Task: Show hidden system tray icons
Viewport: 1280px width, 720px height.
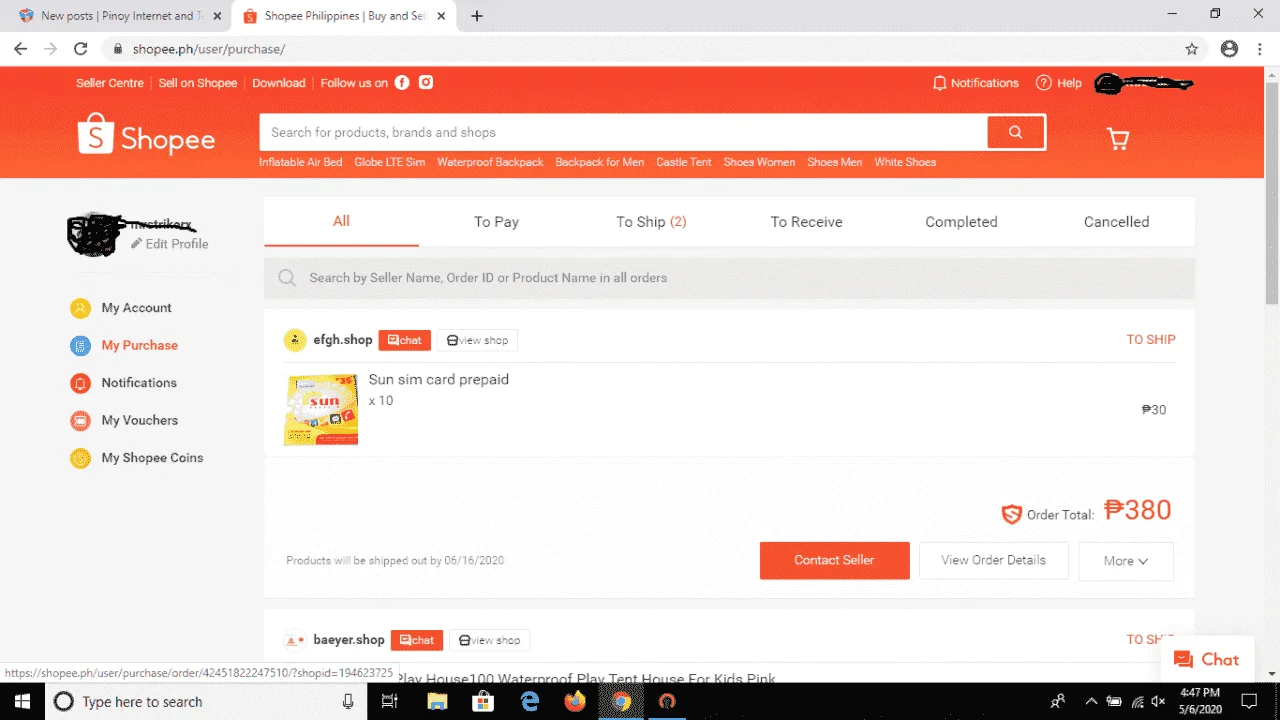Action: tap(1091, 701)
